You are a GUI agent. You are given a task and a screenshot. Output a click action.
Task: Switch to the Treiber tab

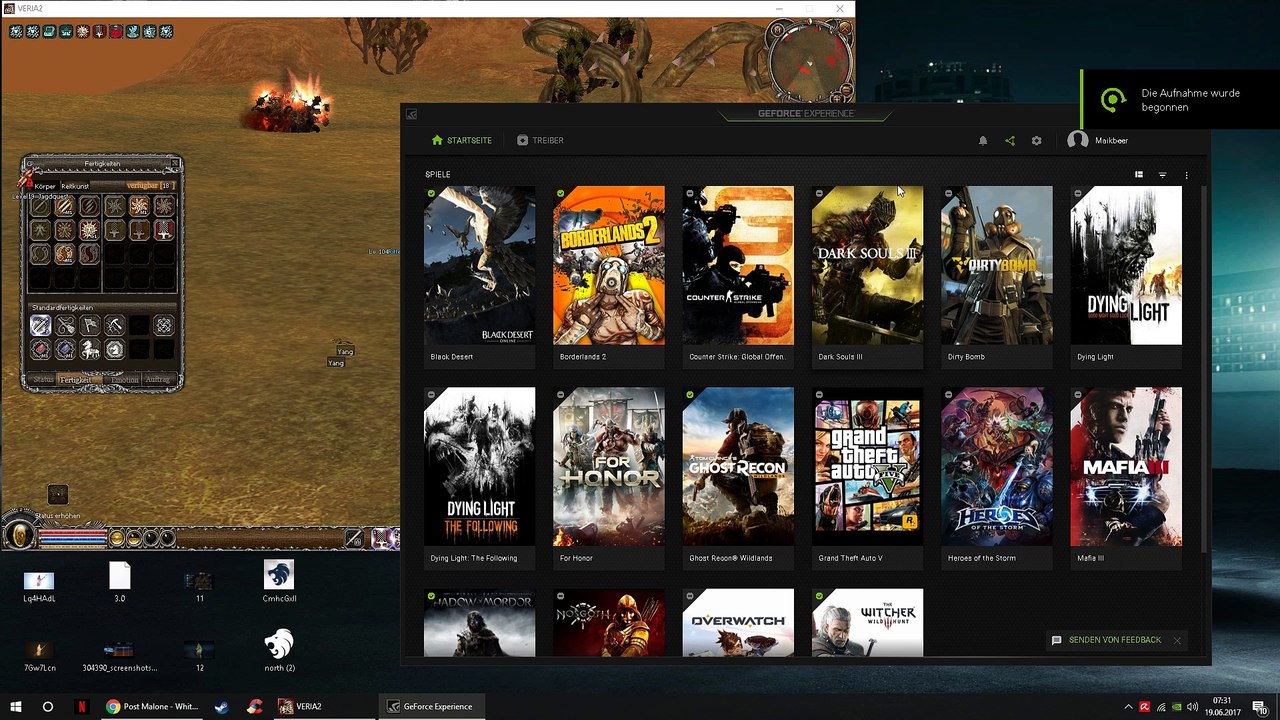point(541,141)
